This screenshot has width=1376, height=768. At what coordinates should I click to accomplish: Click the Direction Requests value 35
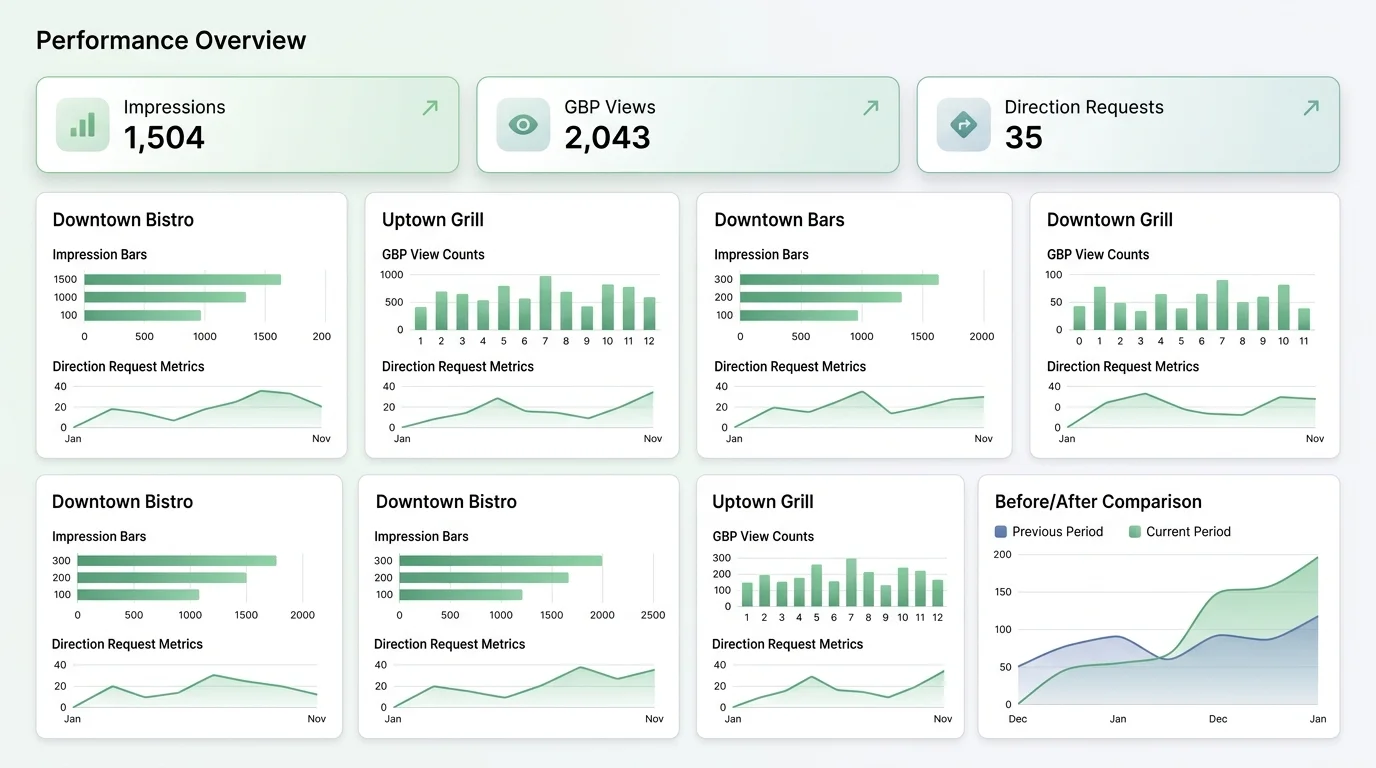1024,138
